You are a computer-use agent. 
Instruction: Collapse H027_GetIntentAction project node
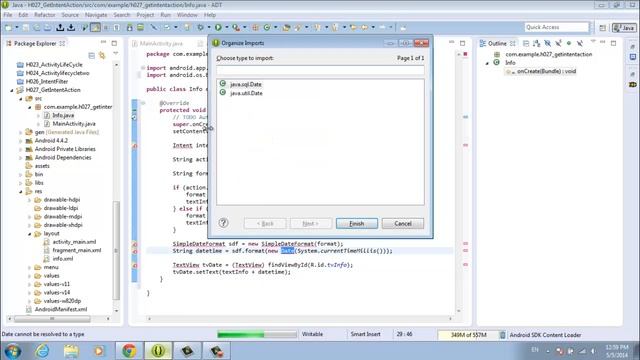12,90
